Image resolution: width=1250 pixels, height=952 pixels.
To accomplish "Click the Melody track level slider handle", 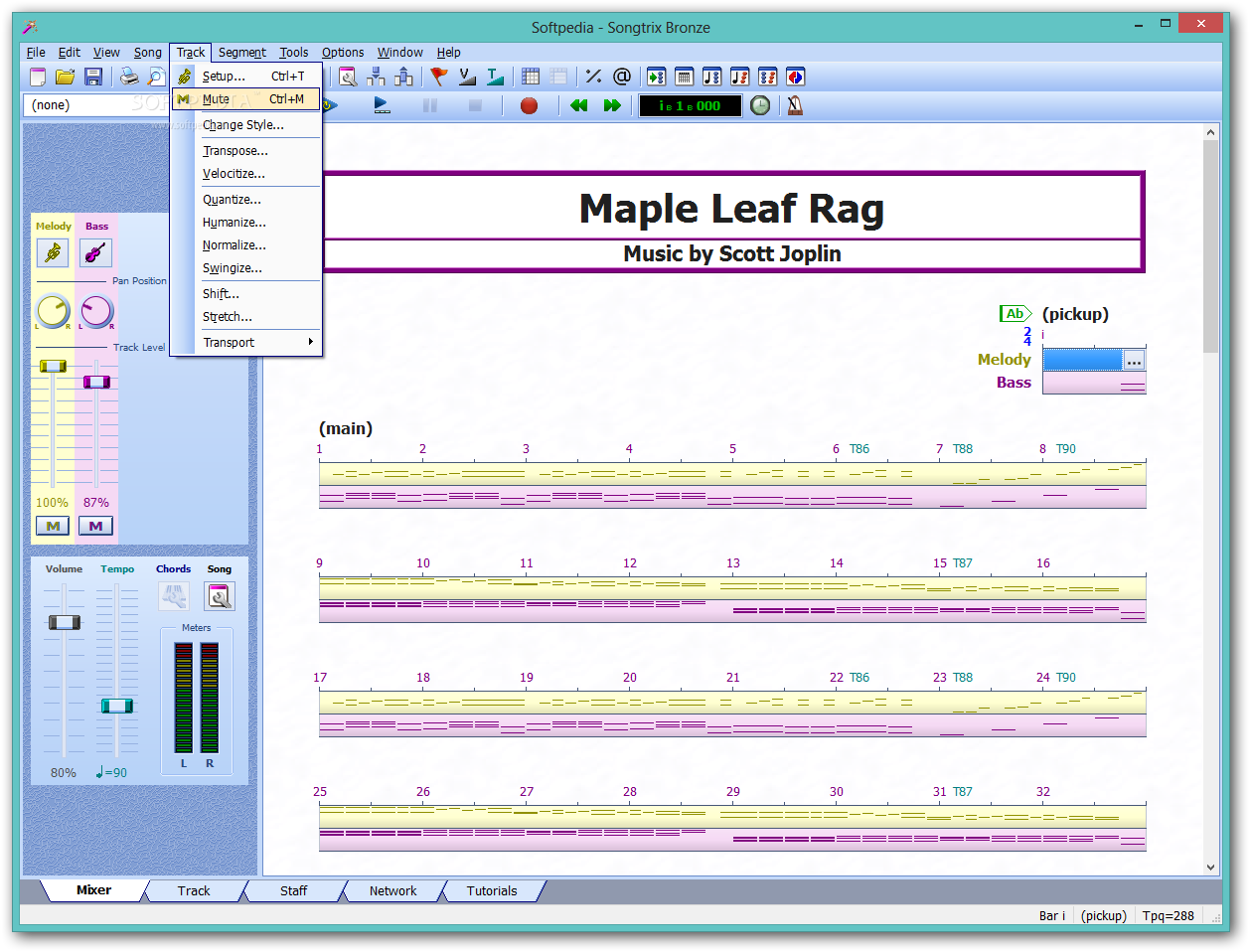I will pos(53,367).
